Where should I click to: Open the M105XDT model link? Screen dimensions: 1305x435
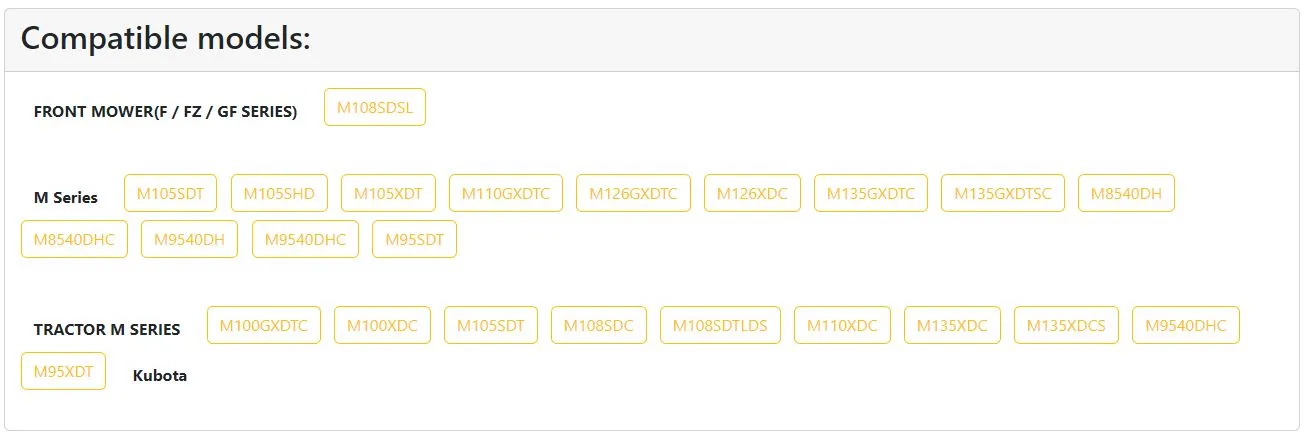tap(388, 193)
